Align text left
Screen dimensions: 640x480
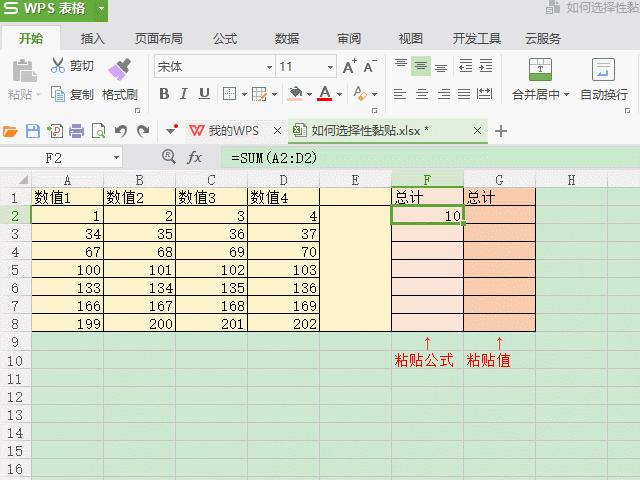(400, 94)
